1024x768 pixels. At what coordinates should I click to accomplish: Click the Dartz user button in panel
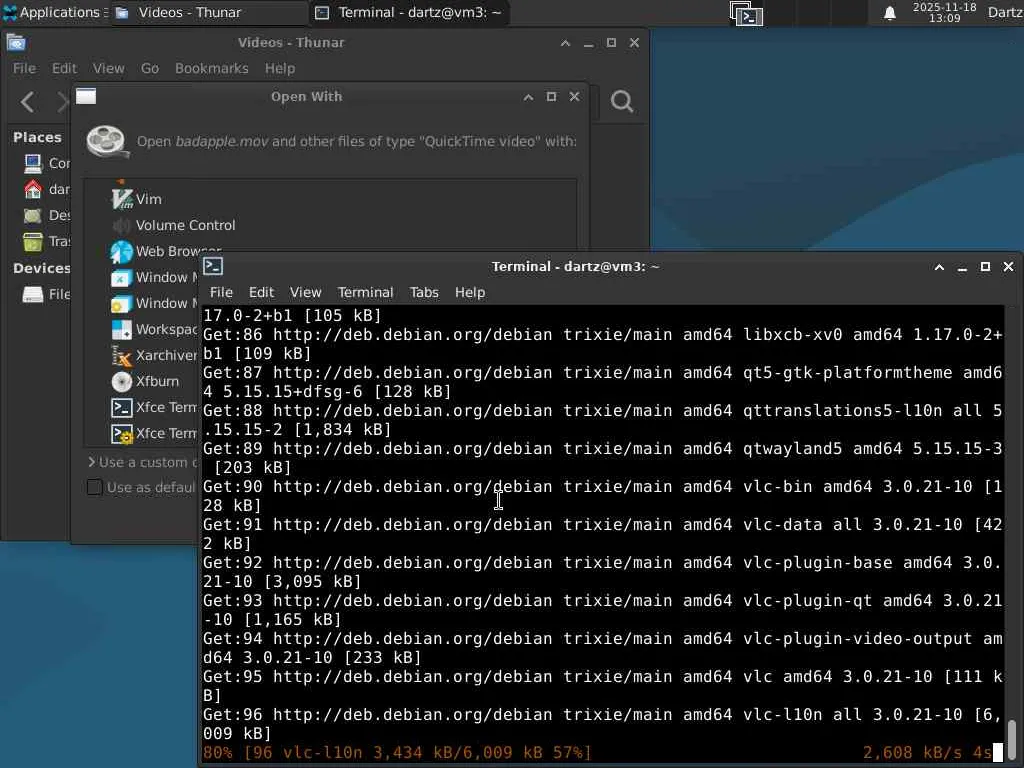[x=1005, y=12]
